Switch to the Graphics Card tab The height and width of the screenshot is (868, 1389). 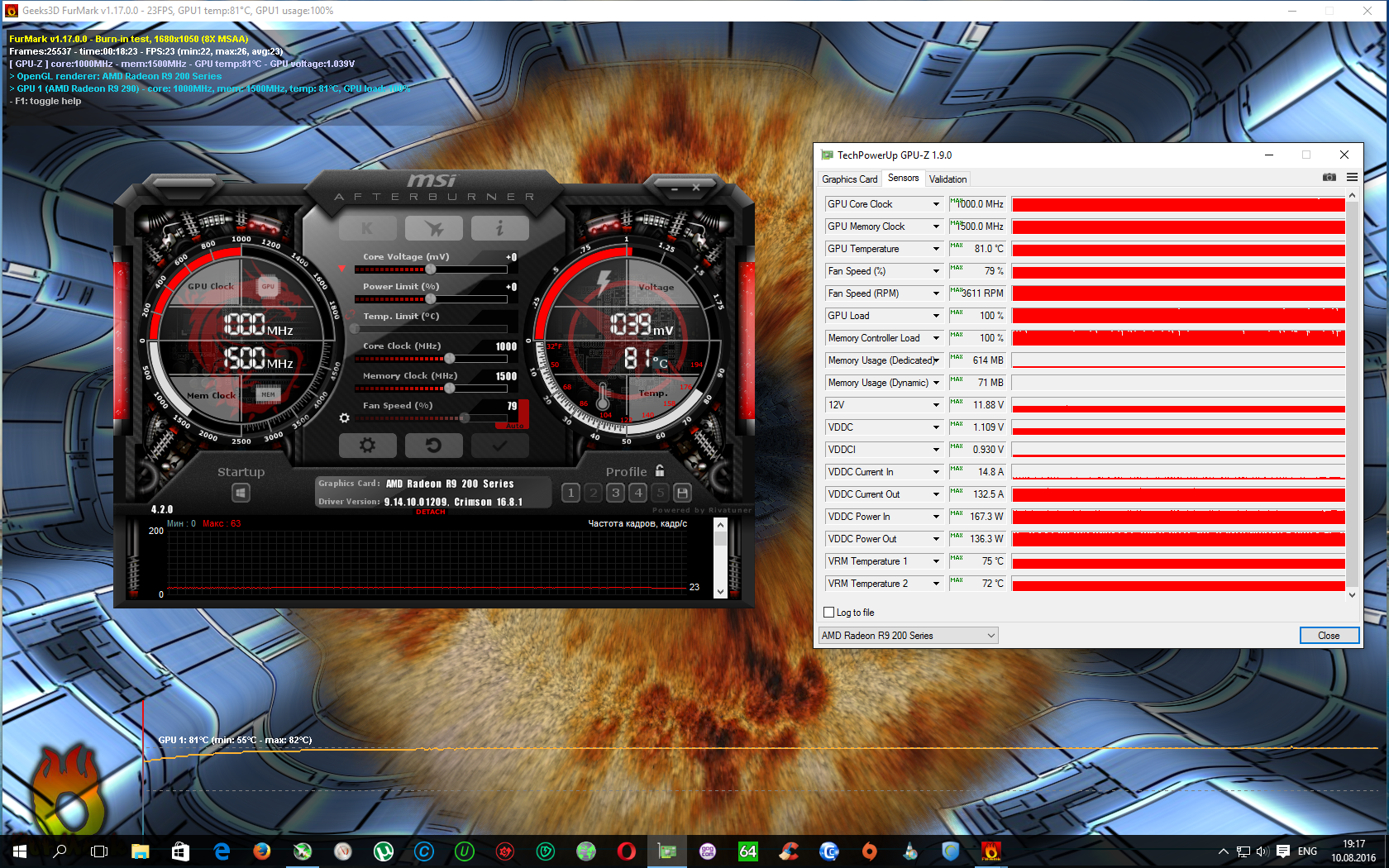point(849,179)
